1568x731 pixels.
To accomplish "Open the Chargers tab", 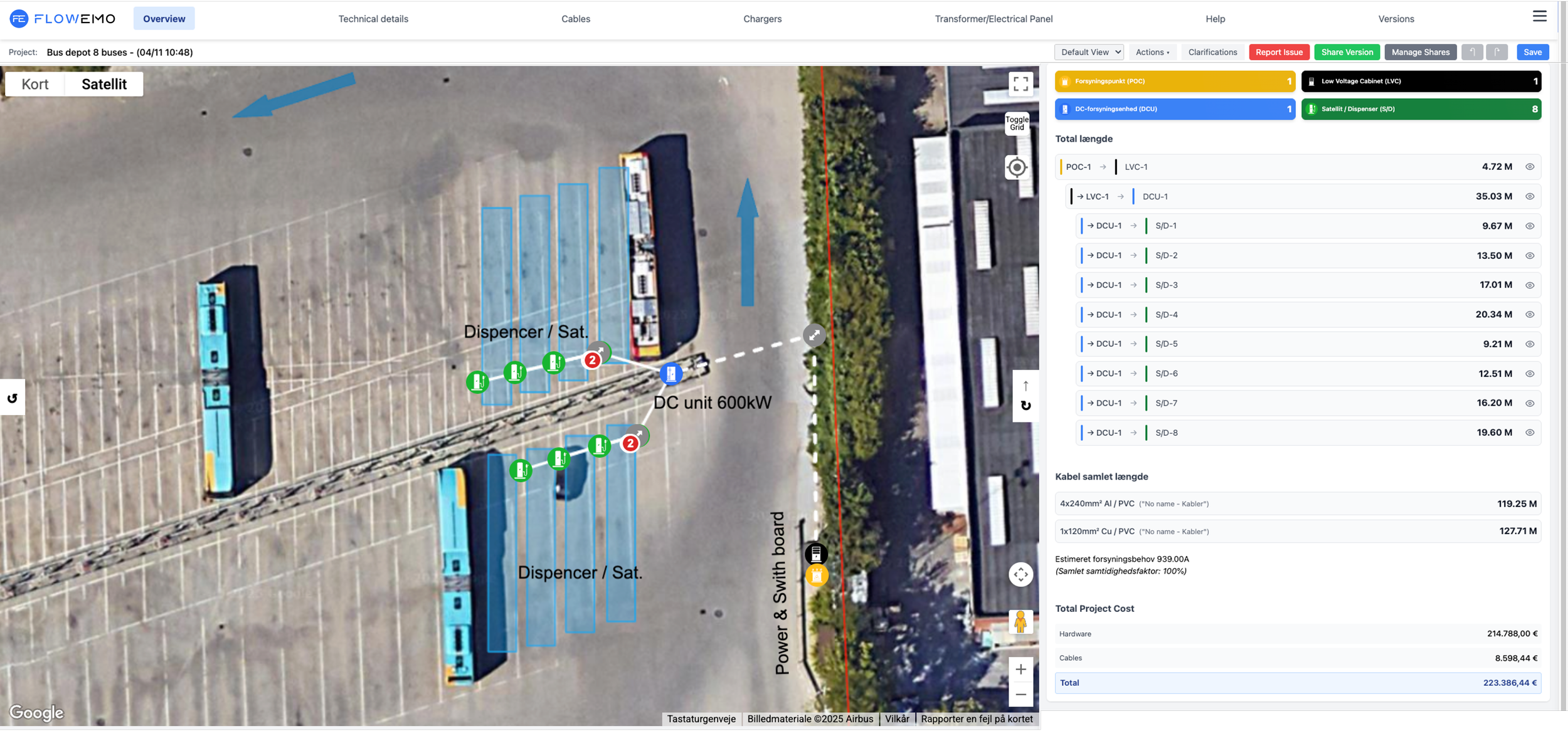I will click(x=762, y=19).
